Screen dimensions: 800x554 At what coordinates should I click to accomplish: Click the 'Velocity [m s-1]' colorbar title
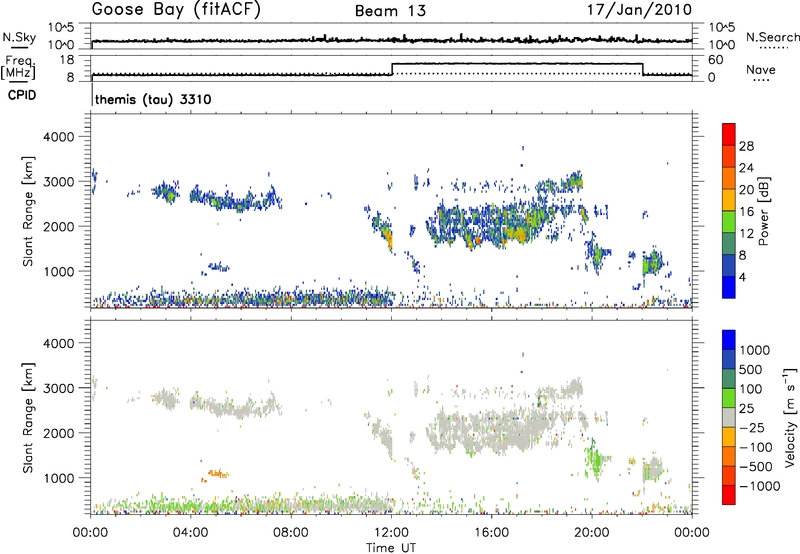[790, 417]
